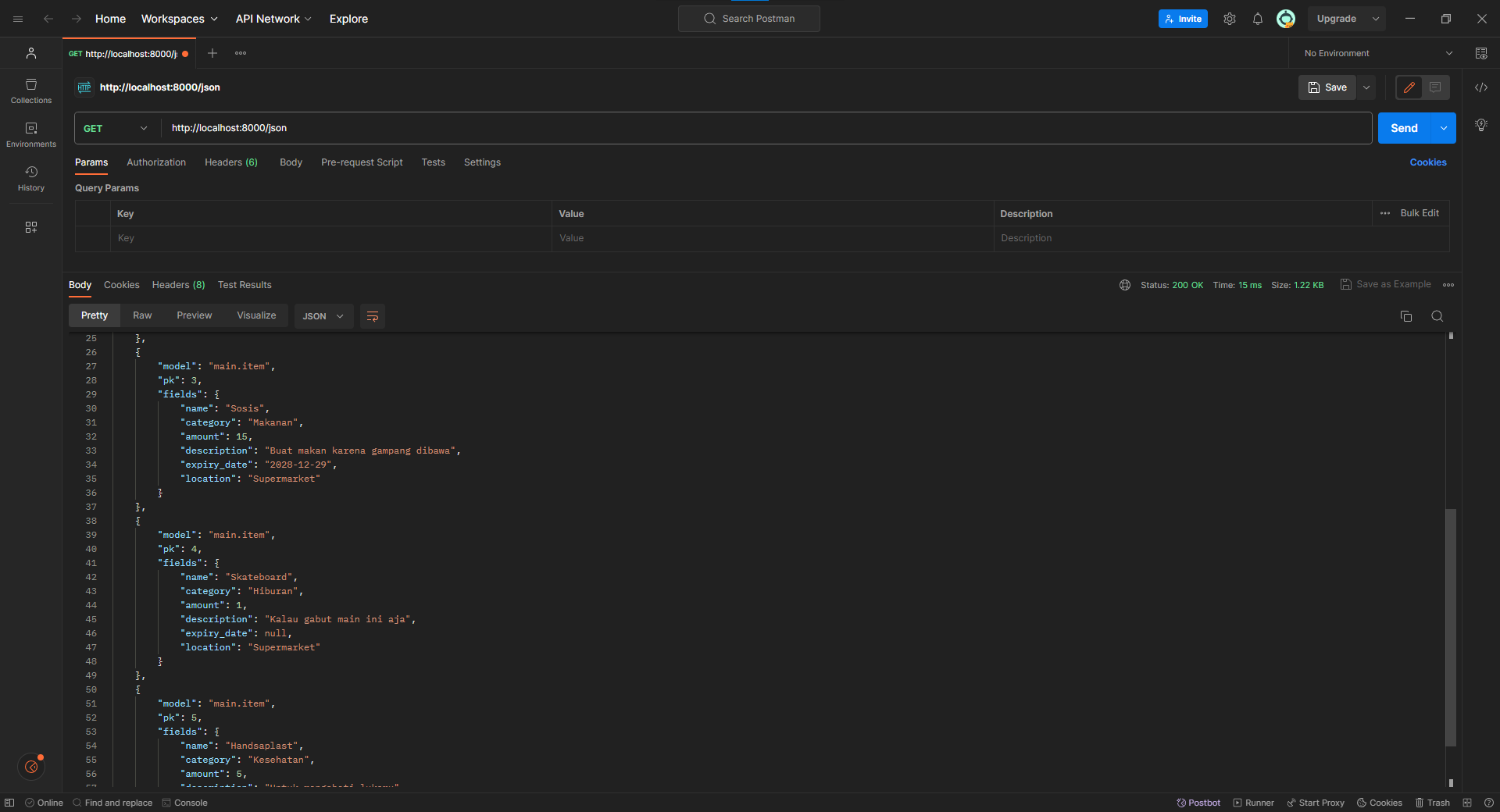
Task: Open the JSON format dropdown
Action: point(323,316)
